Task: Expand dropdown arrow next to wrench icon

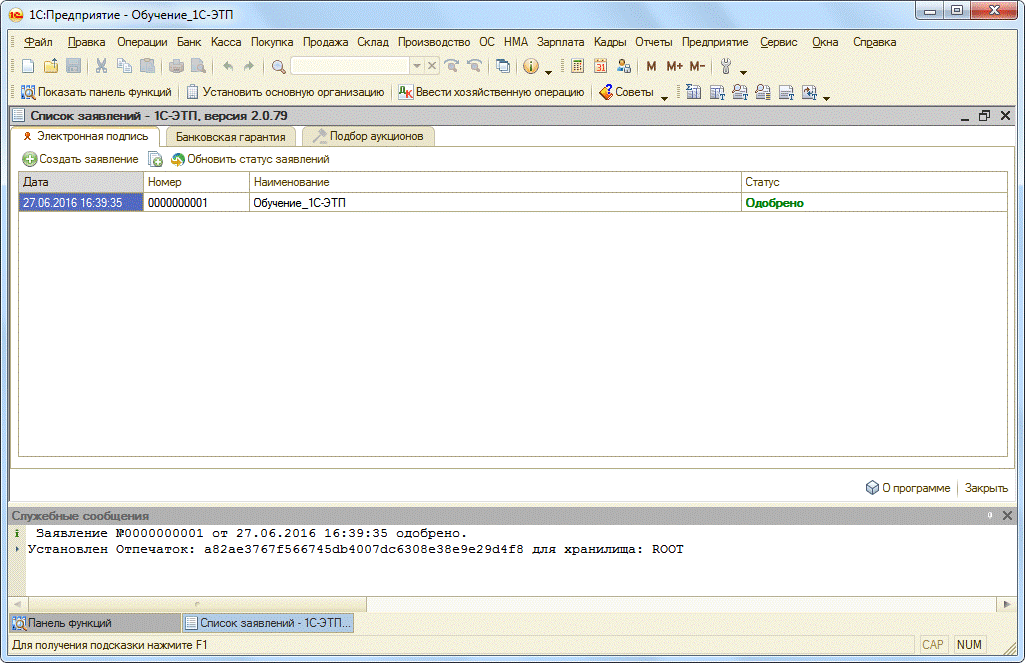Action: 743,71
